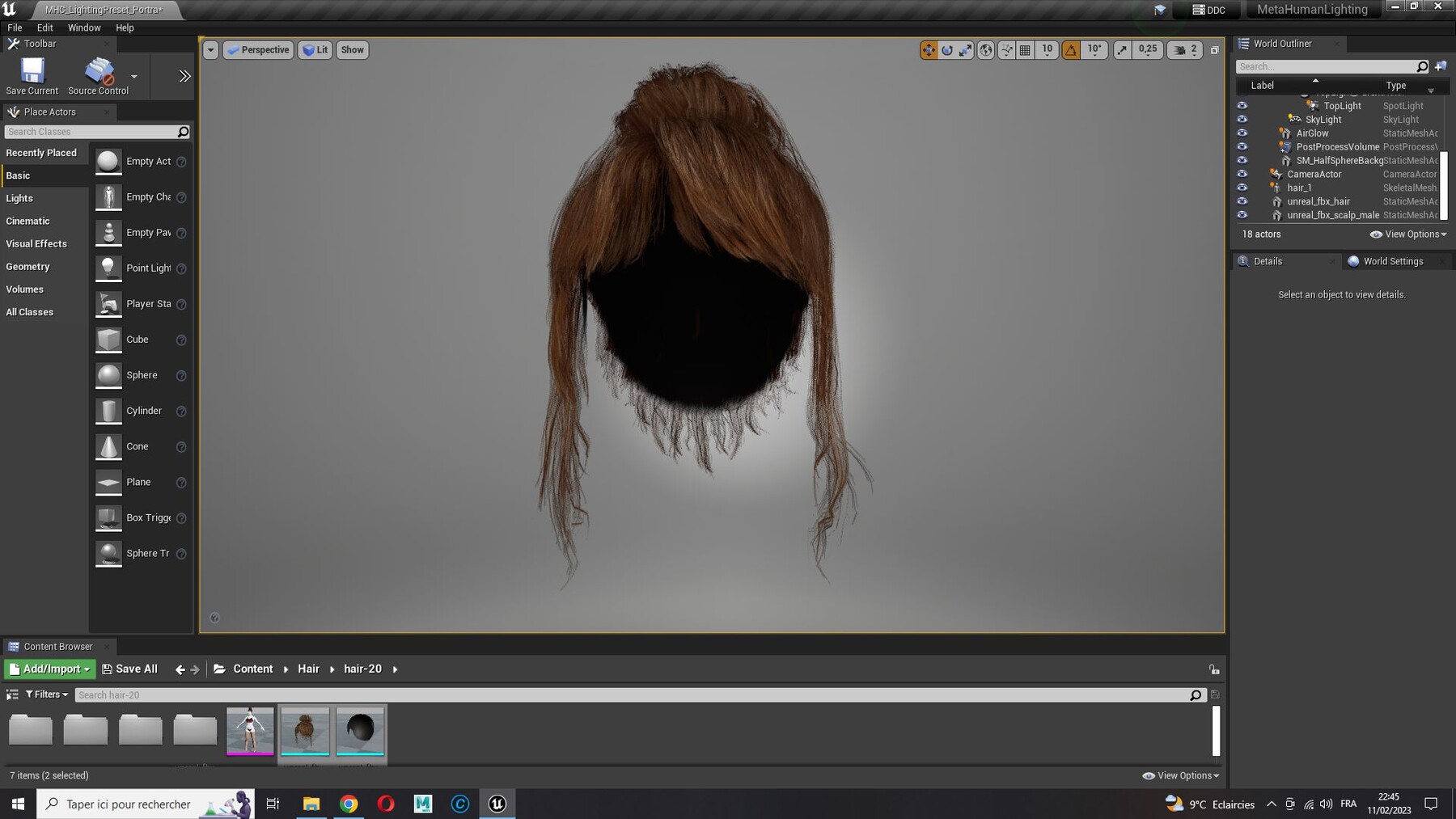This screenshot has width=1456, height=819.
Task: Open viewport options dropdown arrow
Action: coord(210,50)
